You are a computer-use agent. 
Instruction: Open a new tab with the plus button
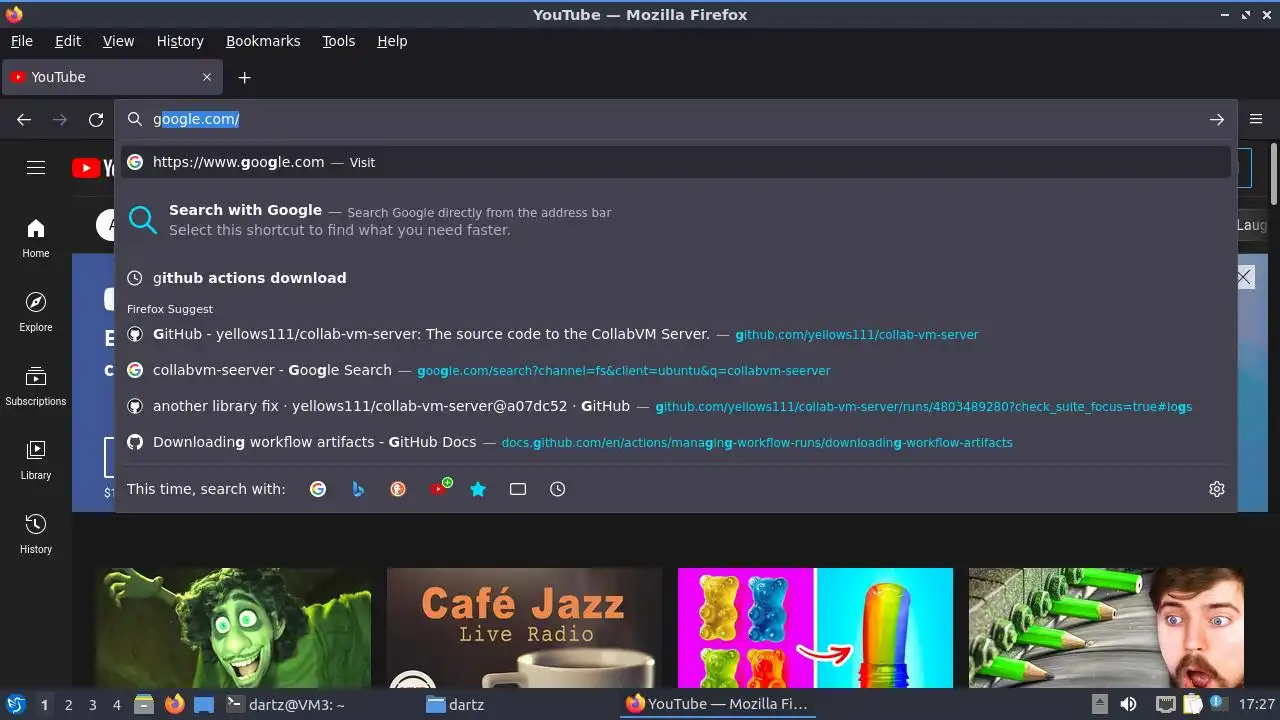click(x=244, y=77)
